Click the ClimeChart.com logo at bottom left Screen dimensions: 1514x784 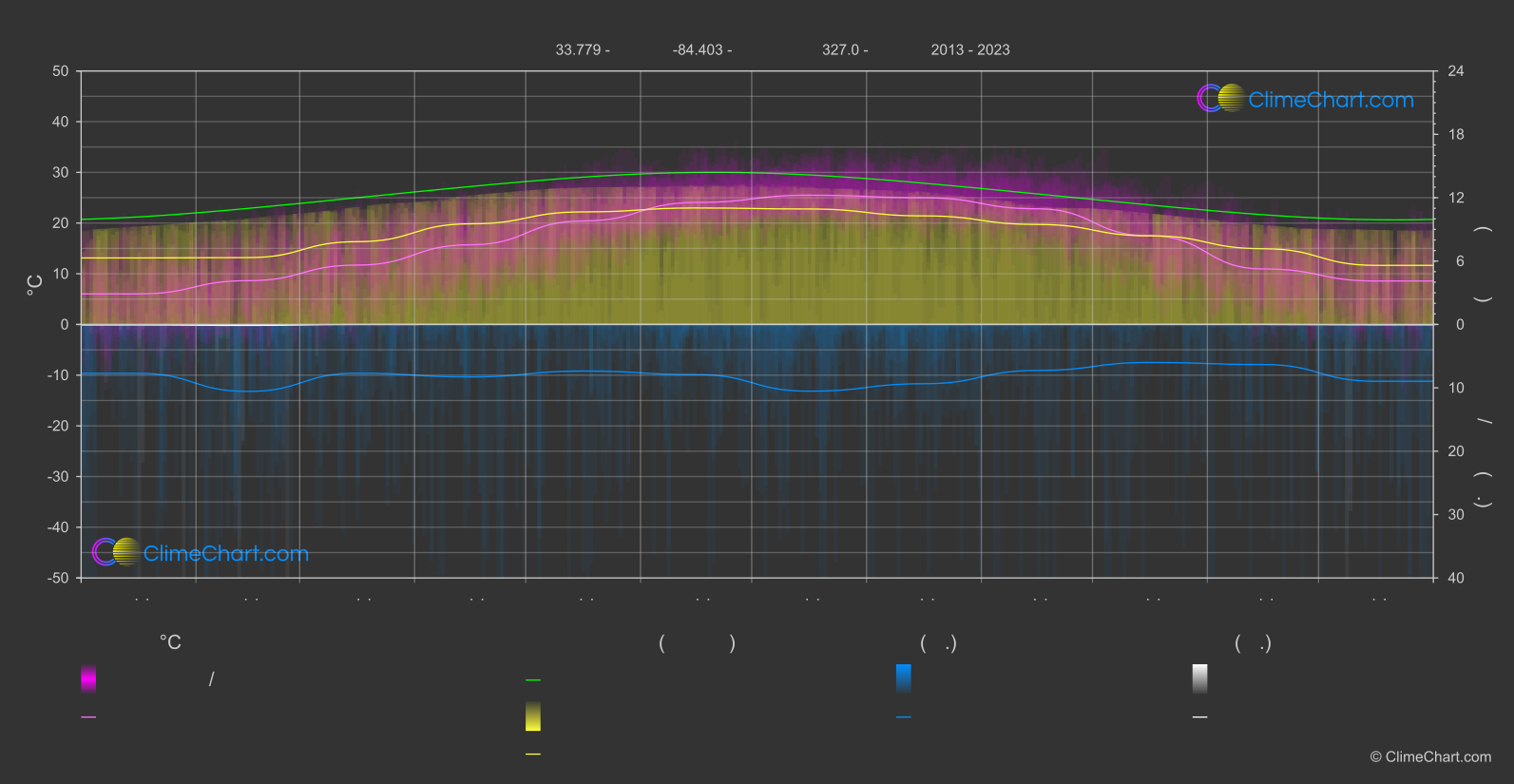tap(201, 552)
